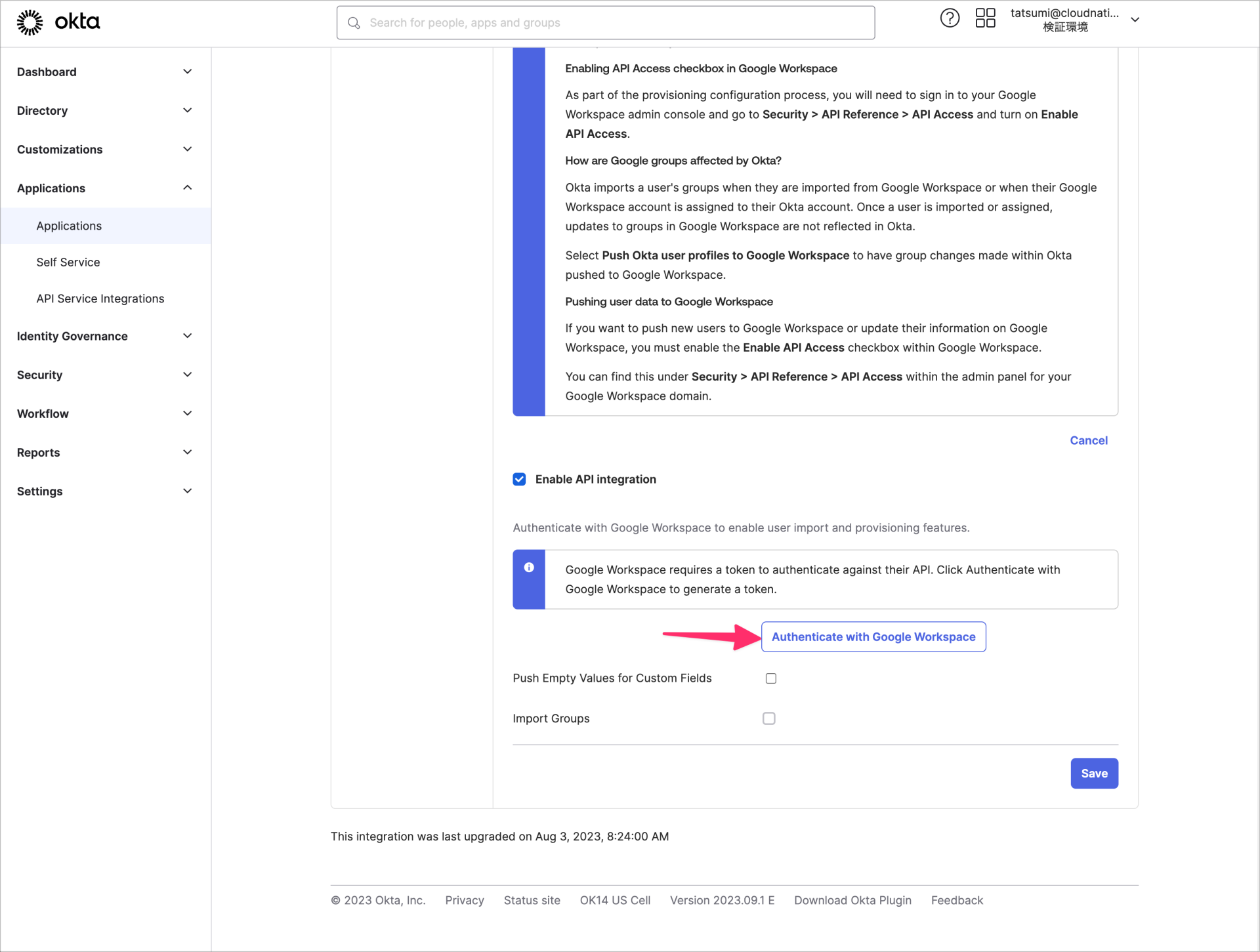The width and height of the screenshot is (1260, 952).
Task: Check the Import Groups checkbox
Action: click(x=768, y=718)
